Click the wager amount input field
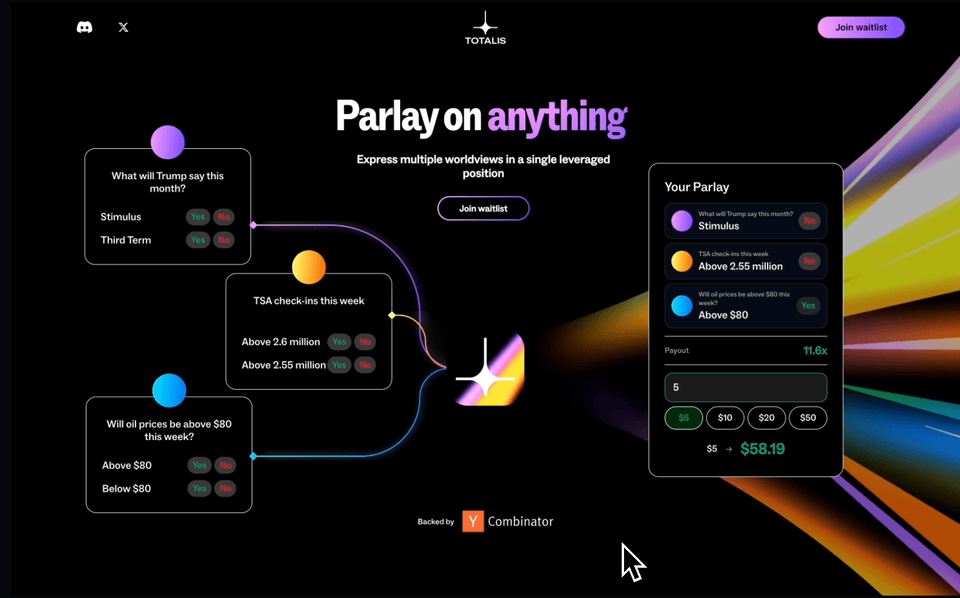Screen dimensions: 960x598 746,387
